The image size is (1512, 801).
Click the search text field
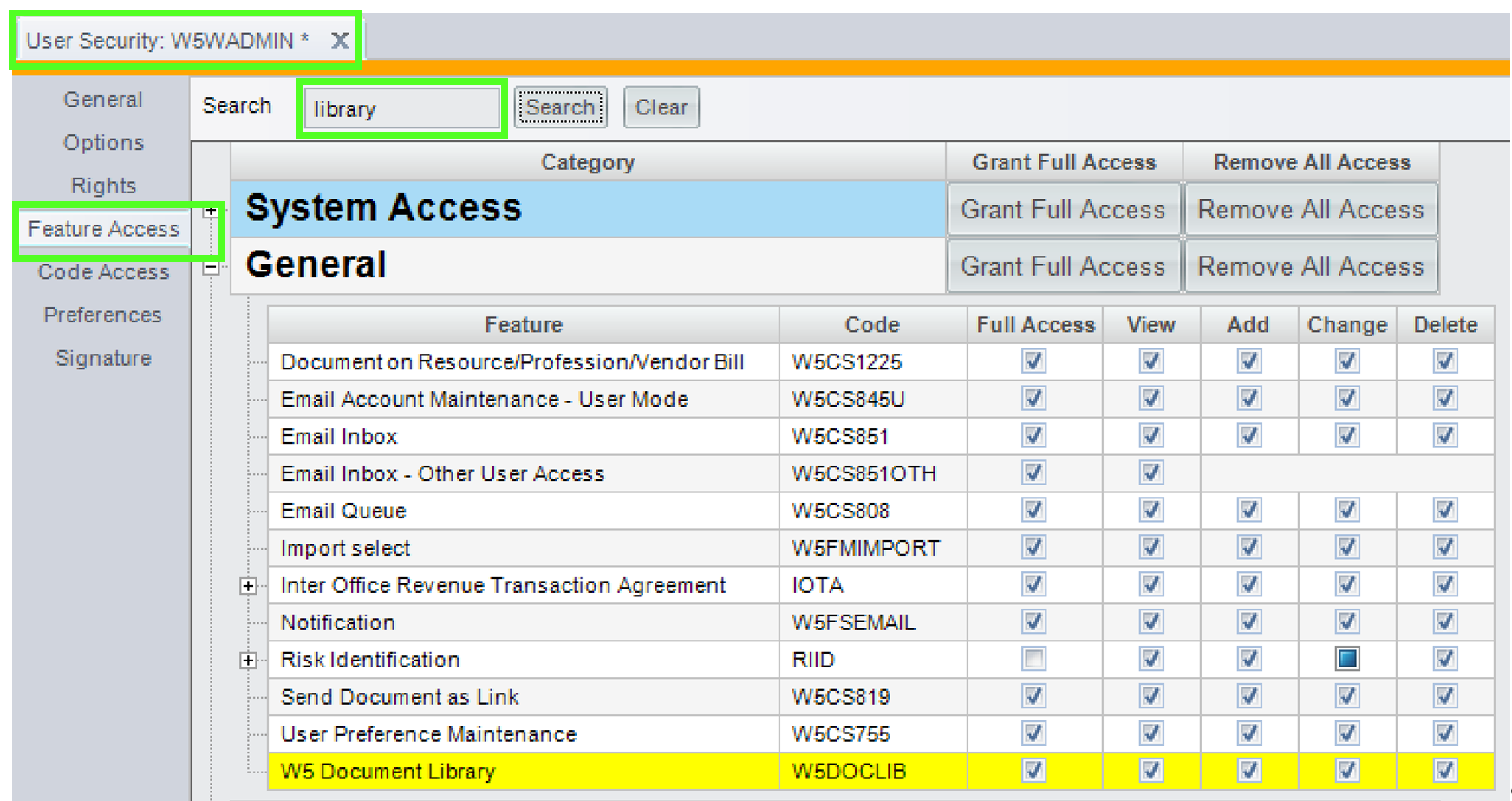[401, 109]
